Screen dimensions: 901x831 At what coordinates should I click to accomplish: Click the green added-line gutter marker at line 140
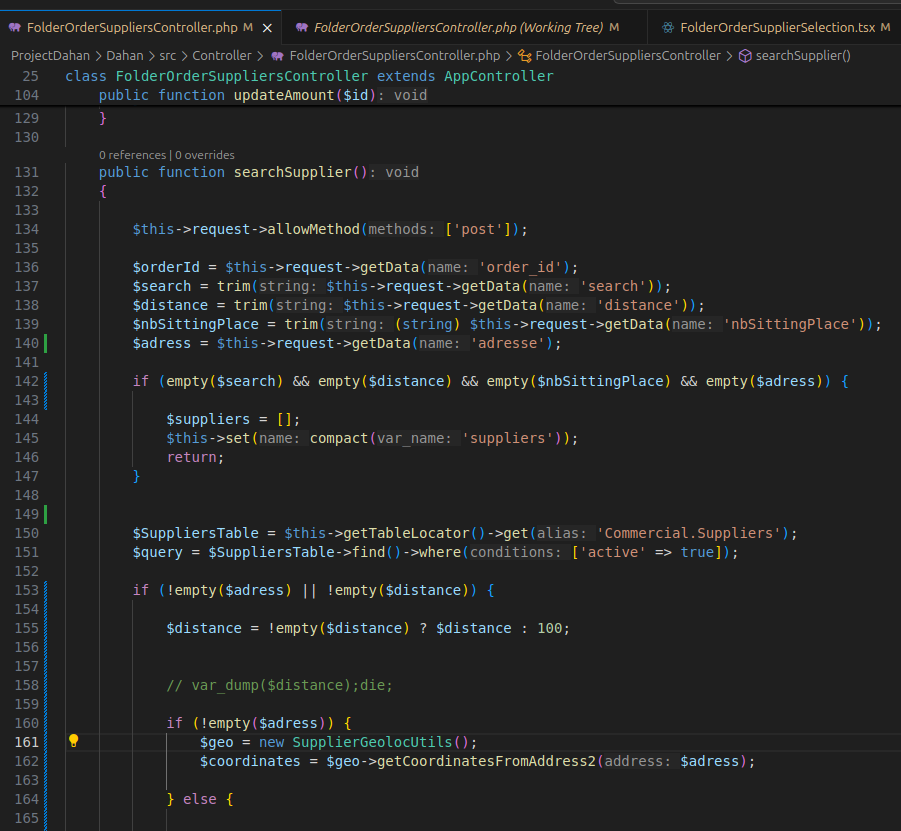[46, 343]
